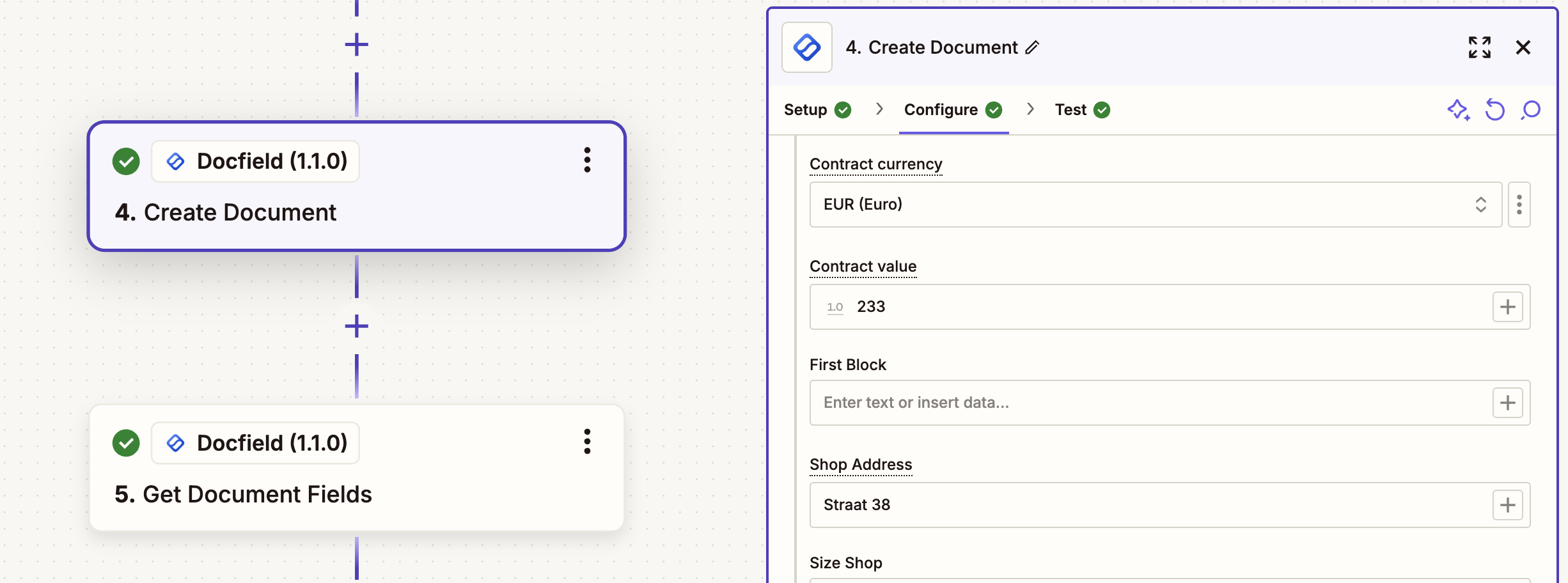Insert data into Shop Address field
The height and width of the screenshot is (583, 1568).
click(1508, 505)
